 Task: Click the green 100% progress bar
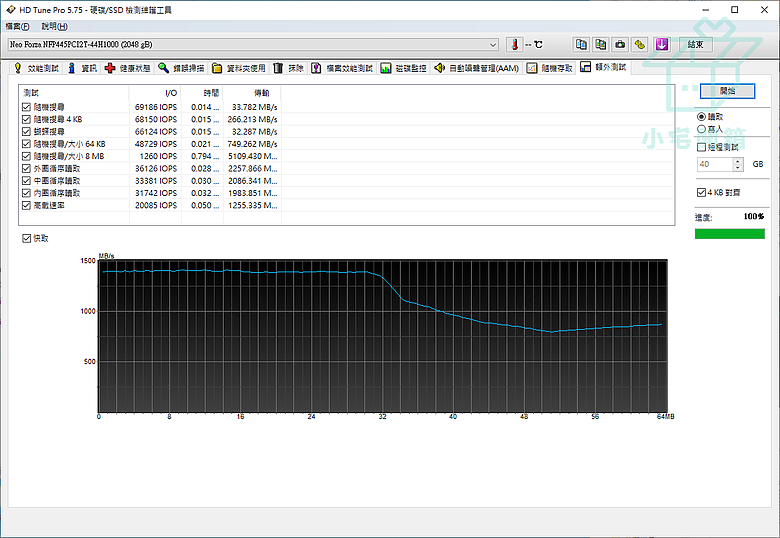click(x=729, y=234)
